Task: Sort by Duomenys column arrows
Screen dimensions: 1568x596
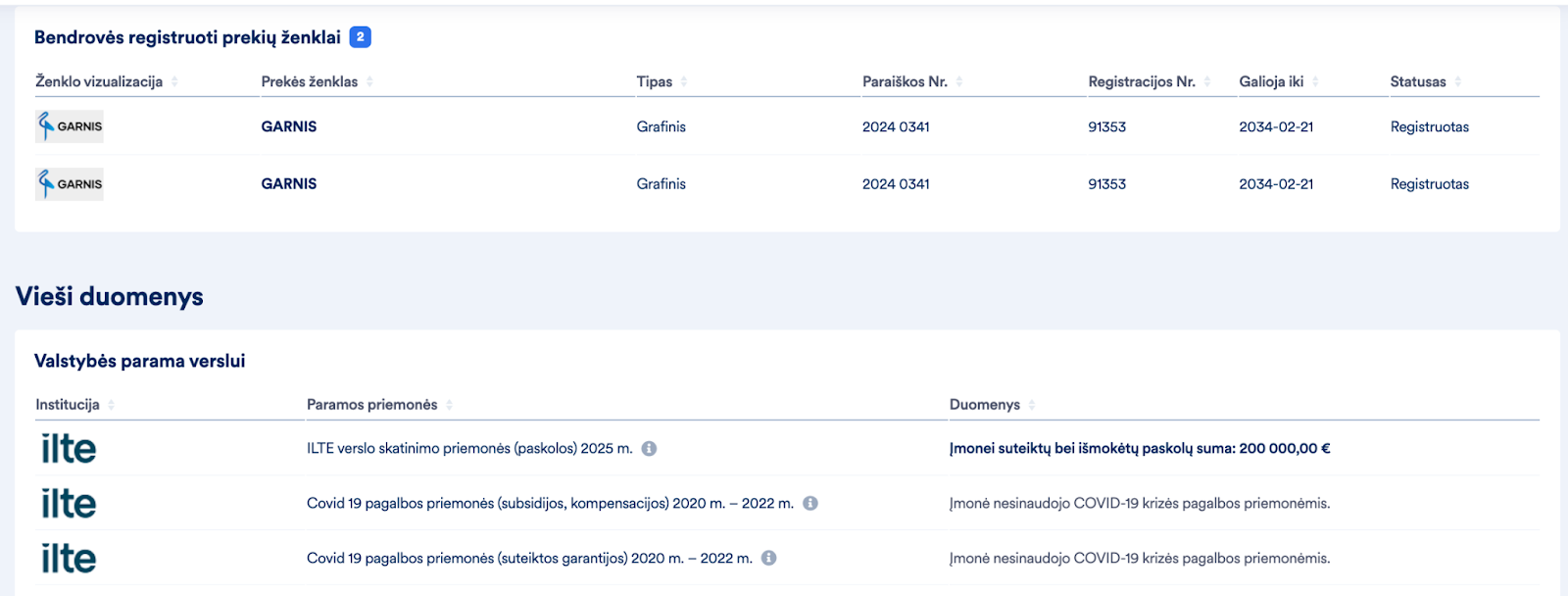Action: [1032, 405]
